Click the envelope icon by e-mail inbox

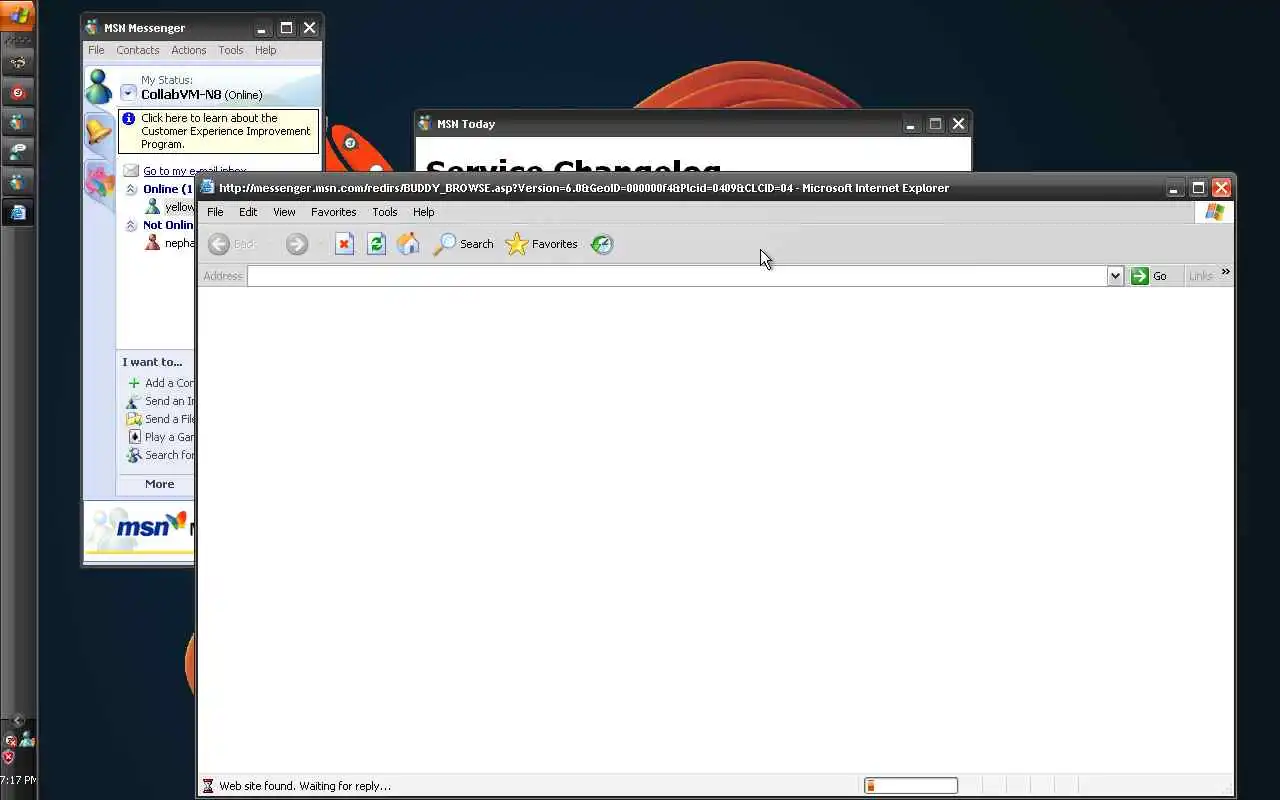click(131, 171)
